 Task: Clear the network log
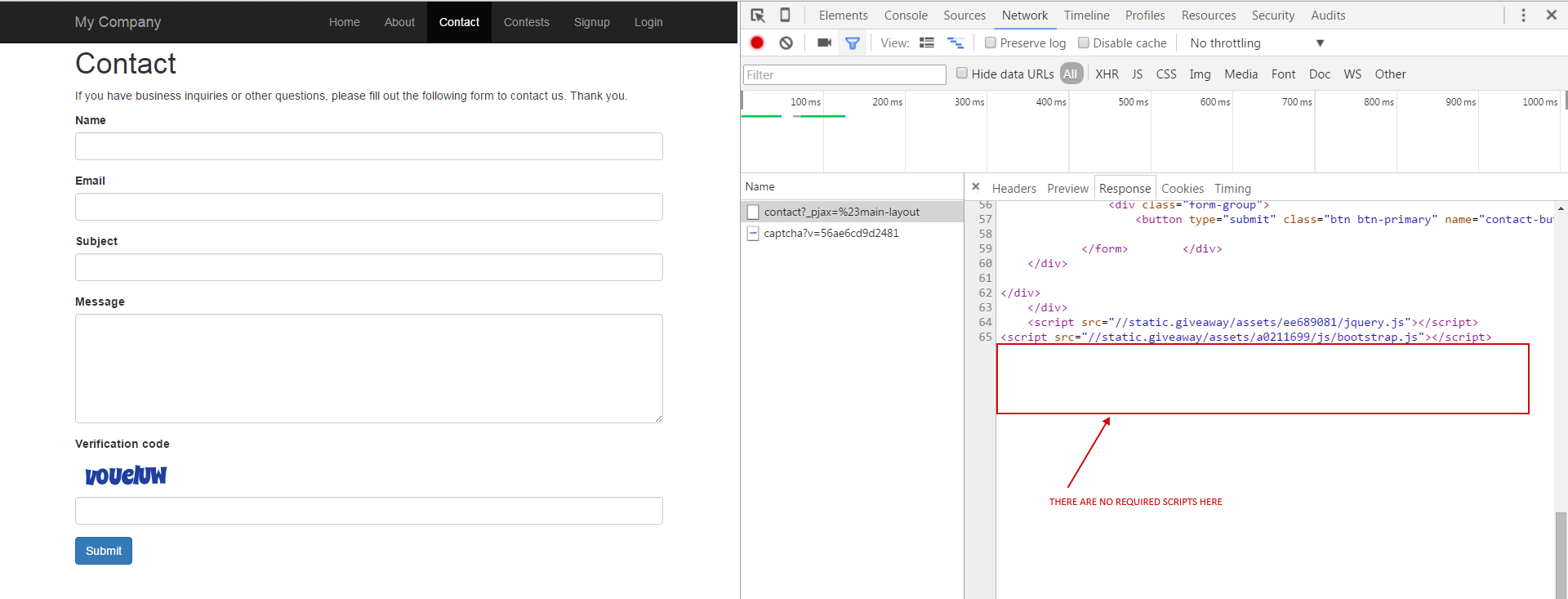click(x=786, y=42)
